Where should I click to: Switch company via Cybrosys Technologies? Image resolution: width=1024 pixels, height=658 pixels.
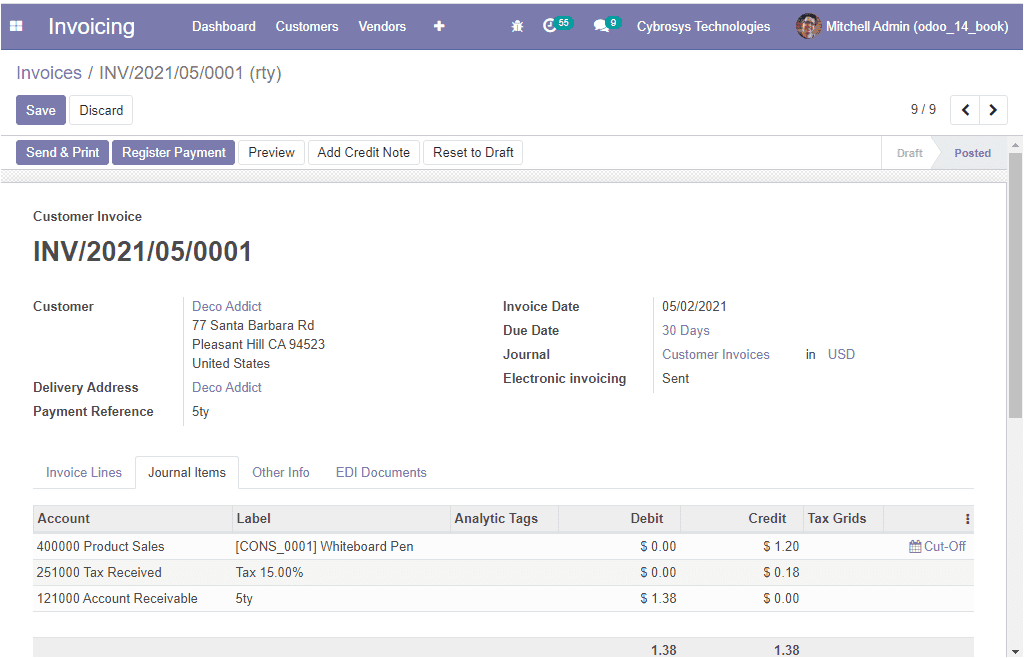coord(703,26)
